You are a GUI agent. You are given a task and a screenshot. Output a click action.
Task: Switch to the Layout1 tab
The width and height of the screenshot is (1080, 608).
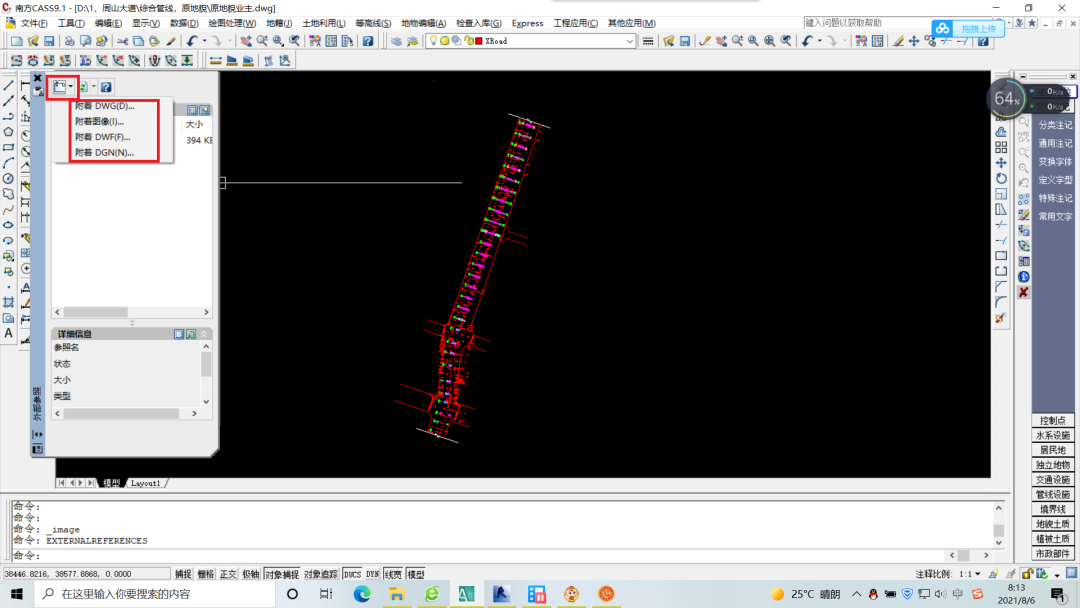(x=145, y=483)
